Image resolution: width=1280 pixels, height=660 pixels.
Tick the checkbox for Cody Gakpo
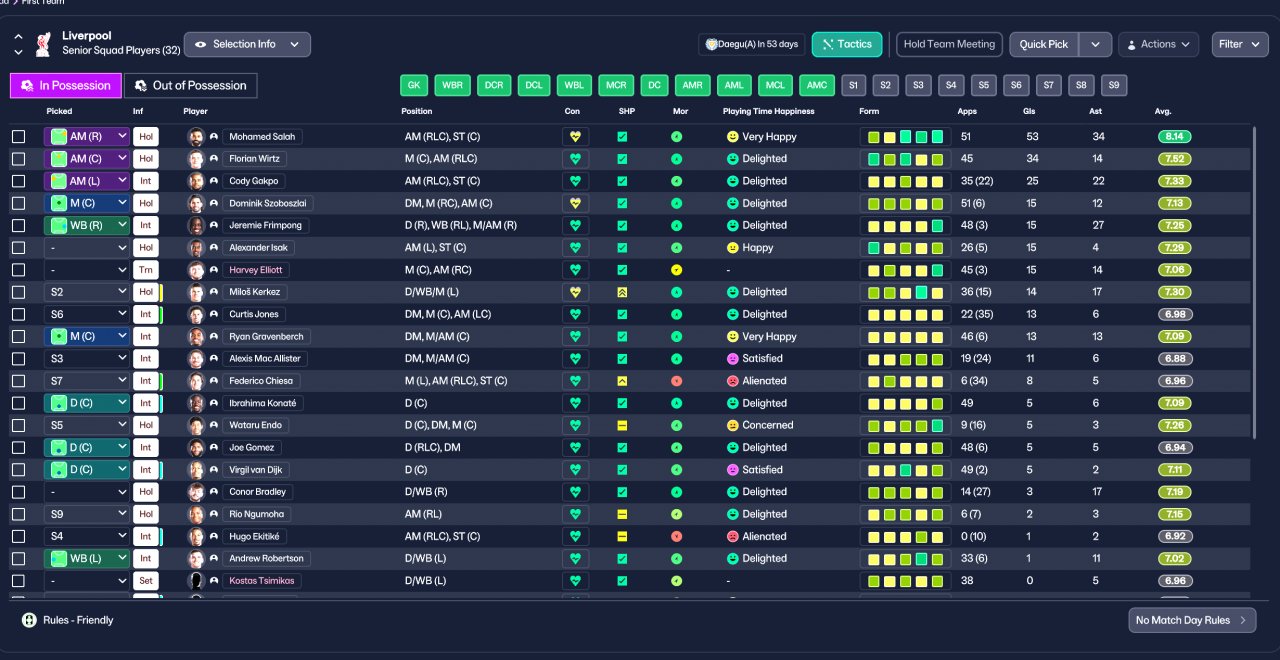pos(18,181)
